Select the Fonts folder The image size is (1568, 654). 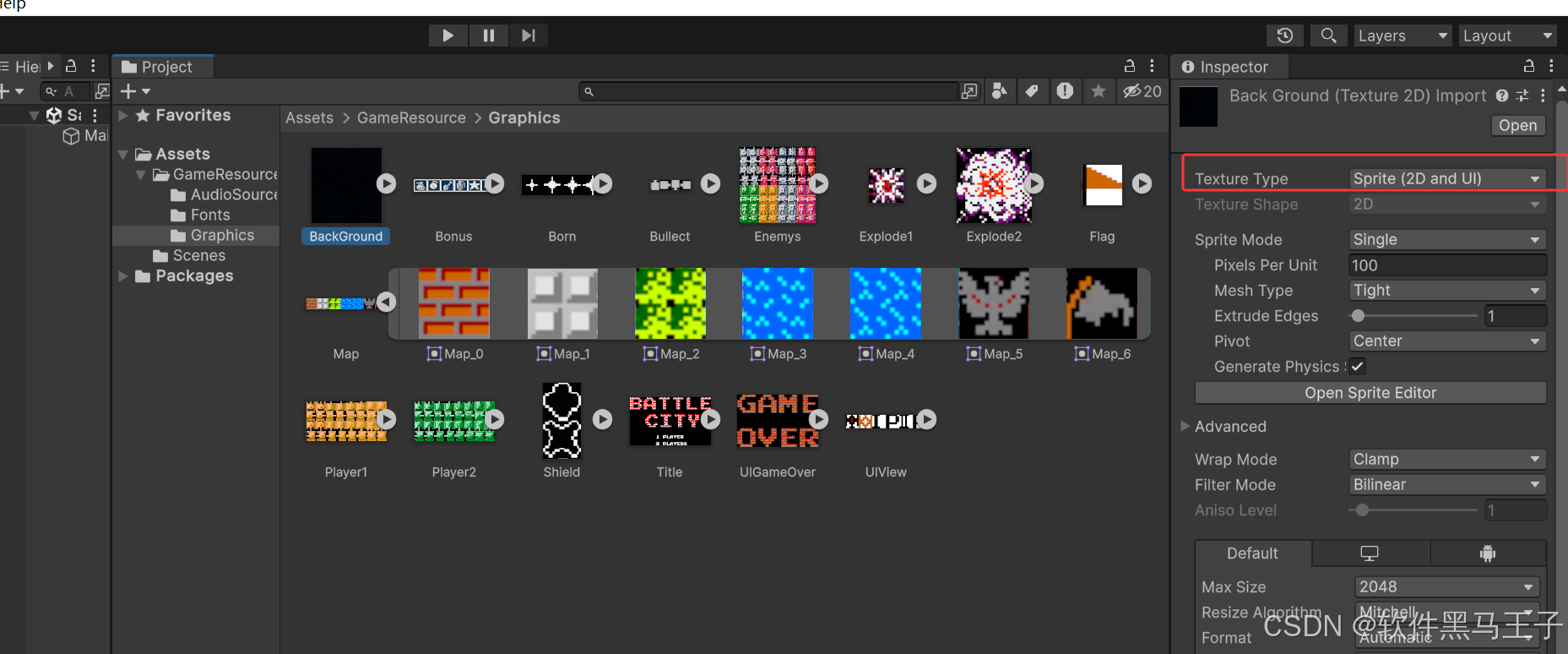tap(200, 215)
